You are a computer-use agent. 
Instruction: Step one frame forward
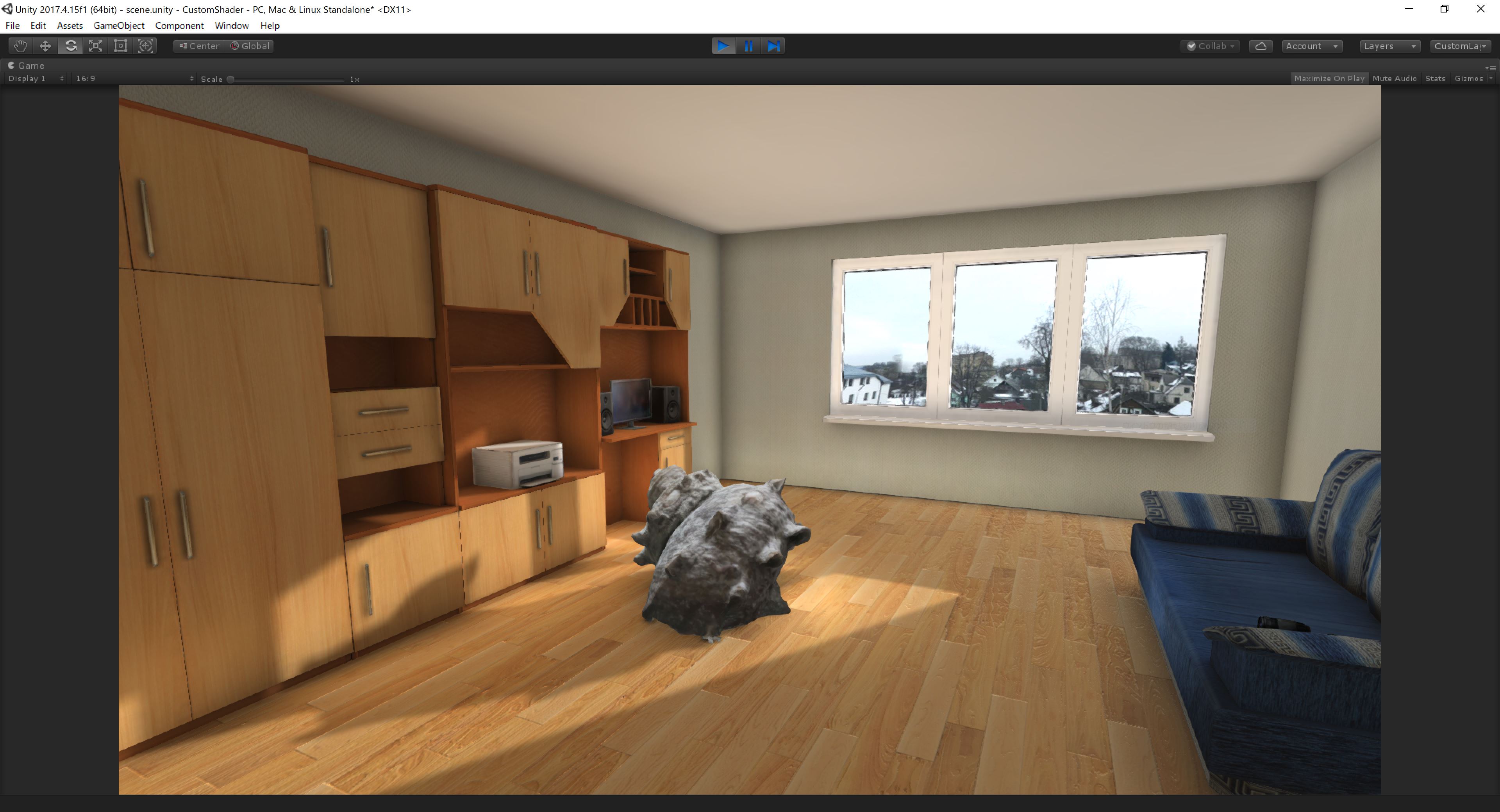coord(773,46)
